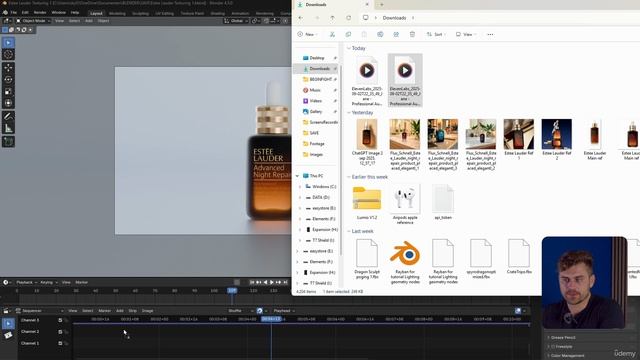Viewport: 640px width, 360px height.
Task: Open the Sort dropdown in Explorer
Action: click(x=436, y=34)
